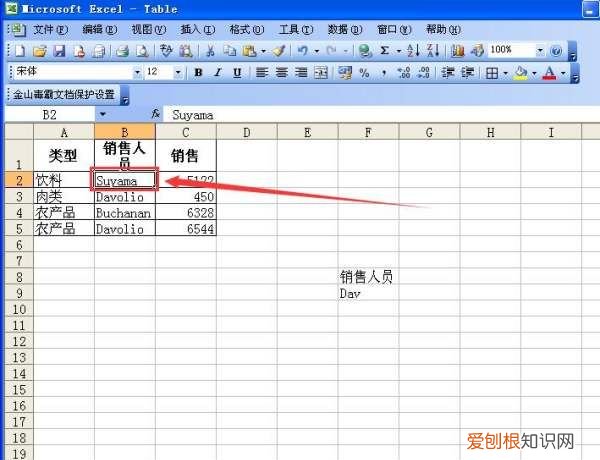Open Fill Color dropdown arrow
This screenshot has width=600, height=460.
point(534,72)
